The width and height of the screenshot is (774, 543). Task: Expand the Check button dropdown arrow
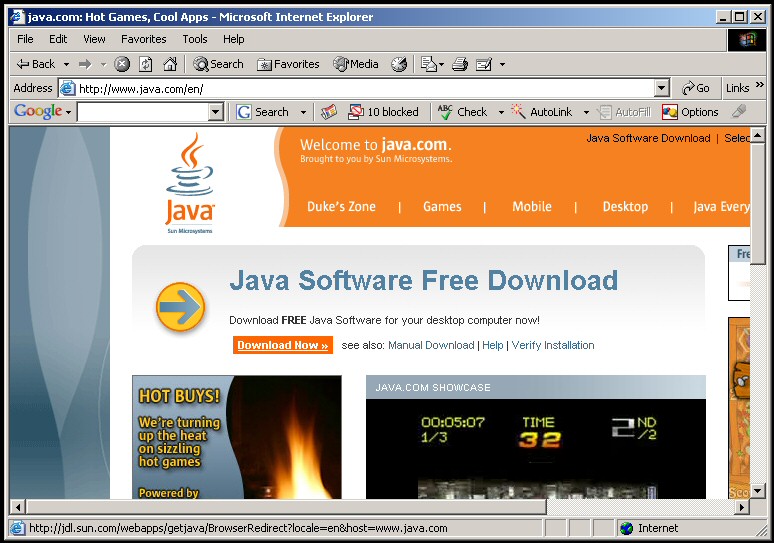(501, 113)
